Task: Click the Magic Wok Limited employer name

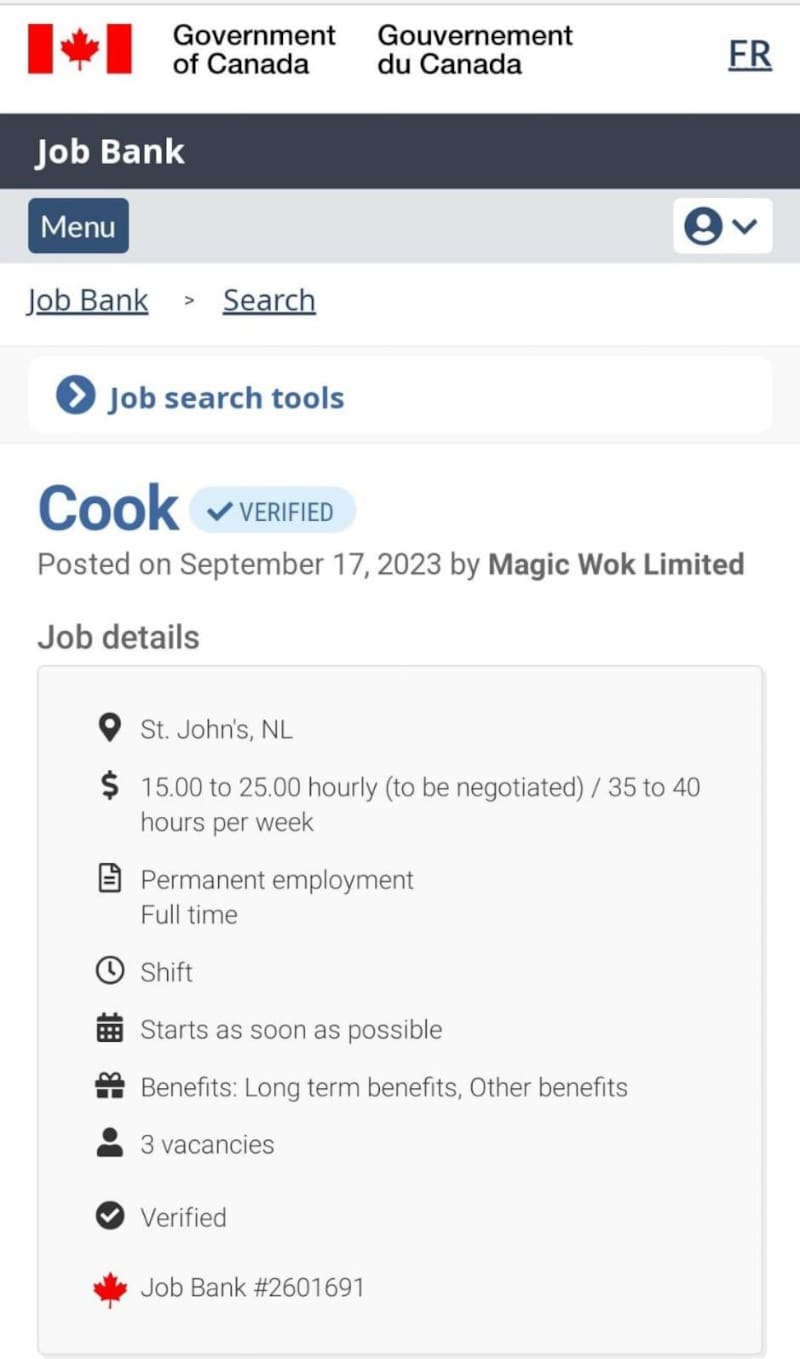Action: (615, 564)
